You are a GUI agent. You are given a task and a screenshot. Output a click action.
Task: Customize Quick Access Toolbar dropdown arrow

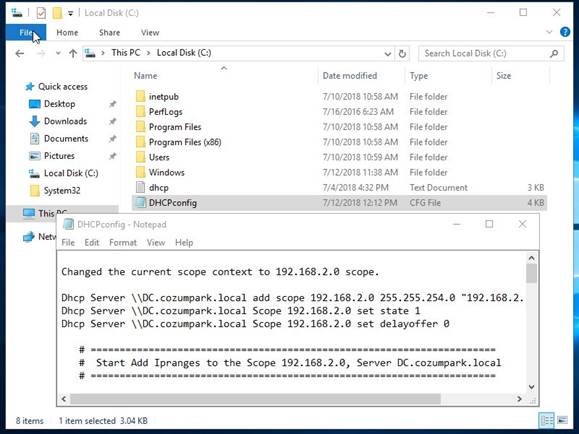pos(70,13)
